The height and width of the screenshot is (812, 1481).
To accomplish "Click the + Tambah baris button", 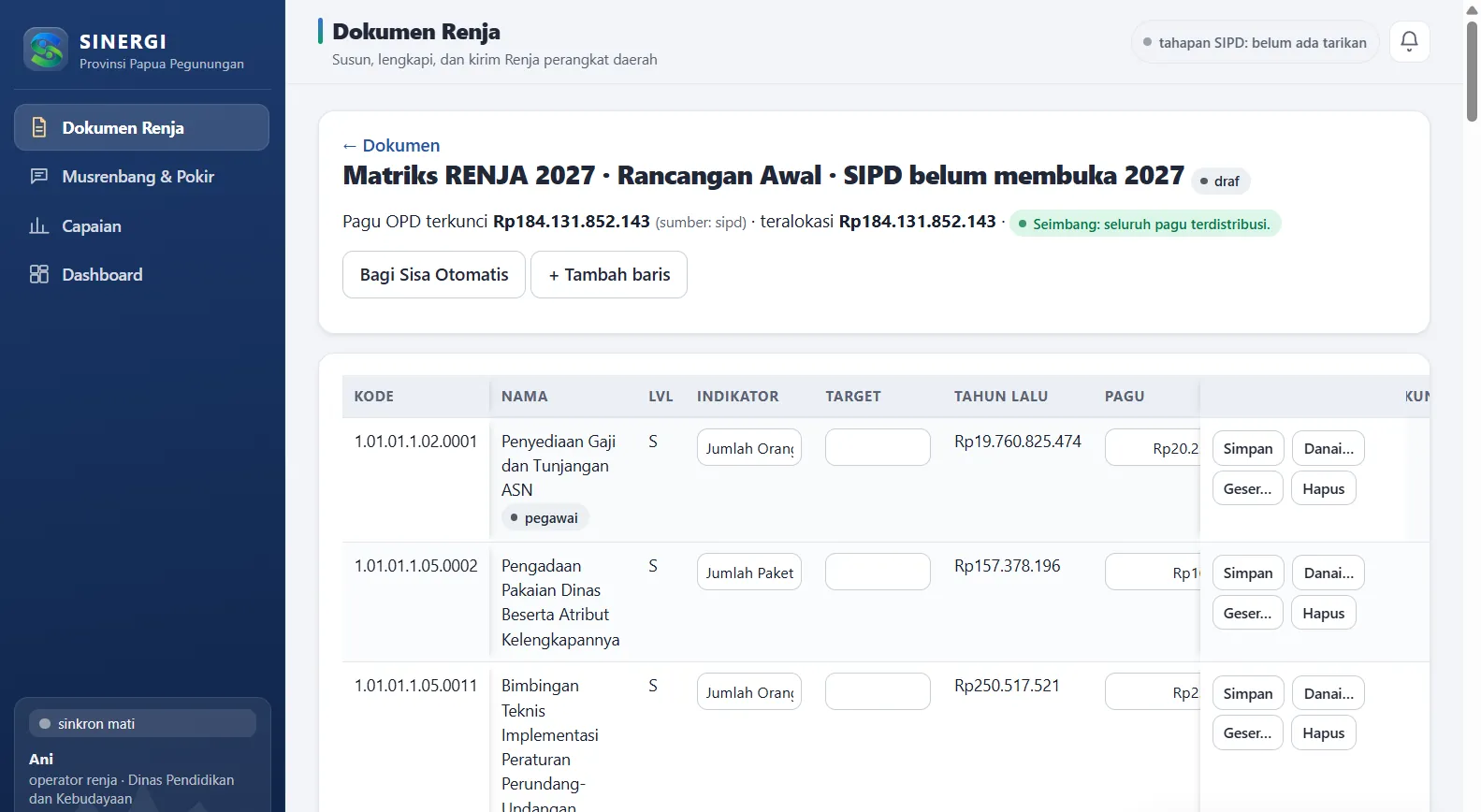I will click(x=609, y=274).
